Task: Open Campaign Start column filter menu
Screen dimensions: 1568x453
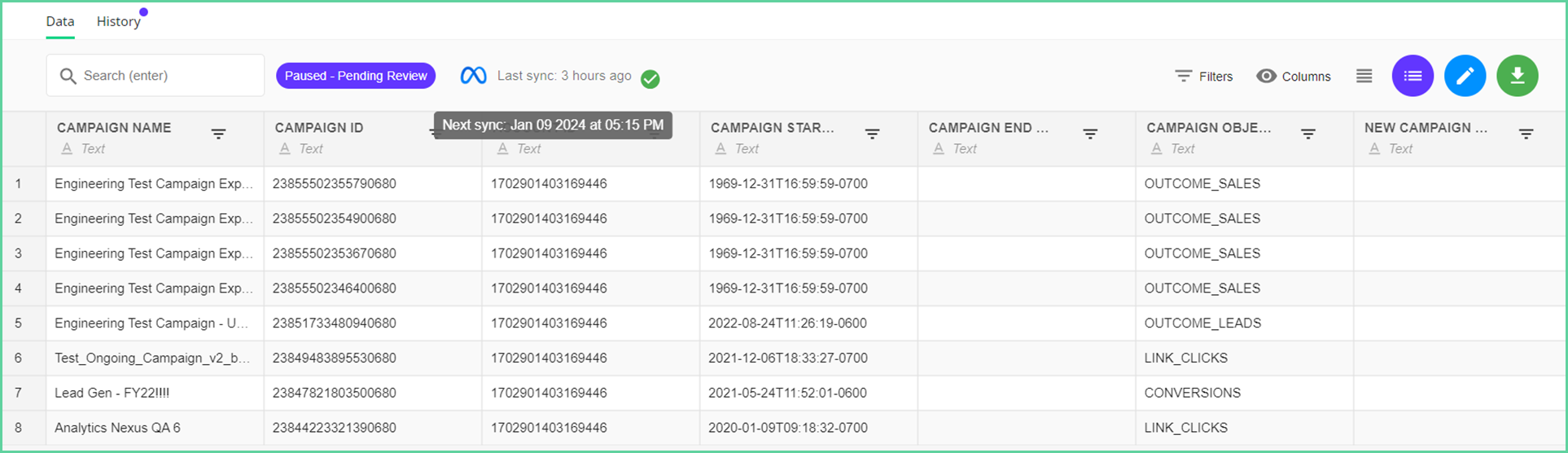Action: tap(872, 134)
